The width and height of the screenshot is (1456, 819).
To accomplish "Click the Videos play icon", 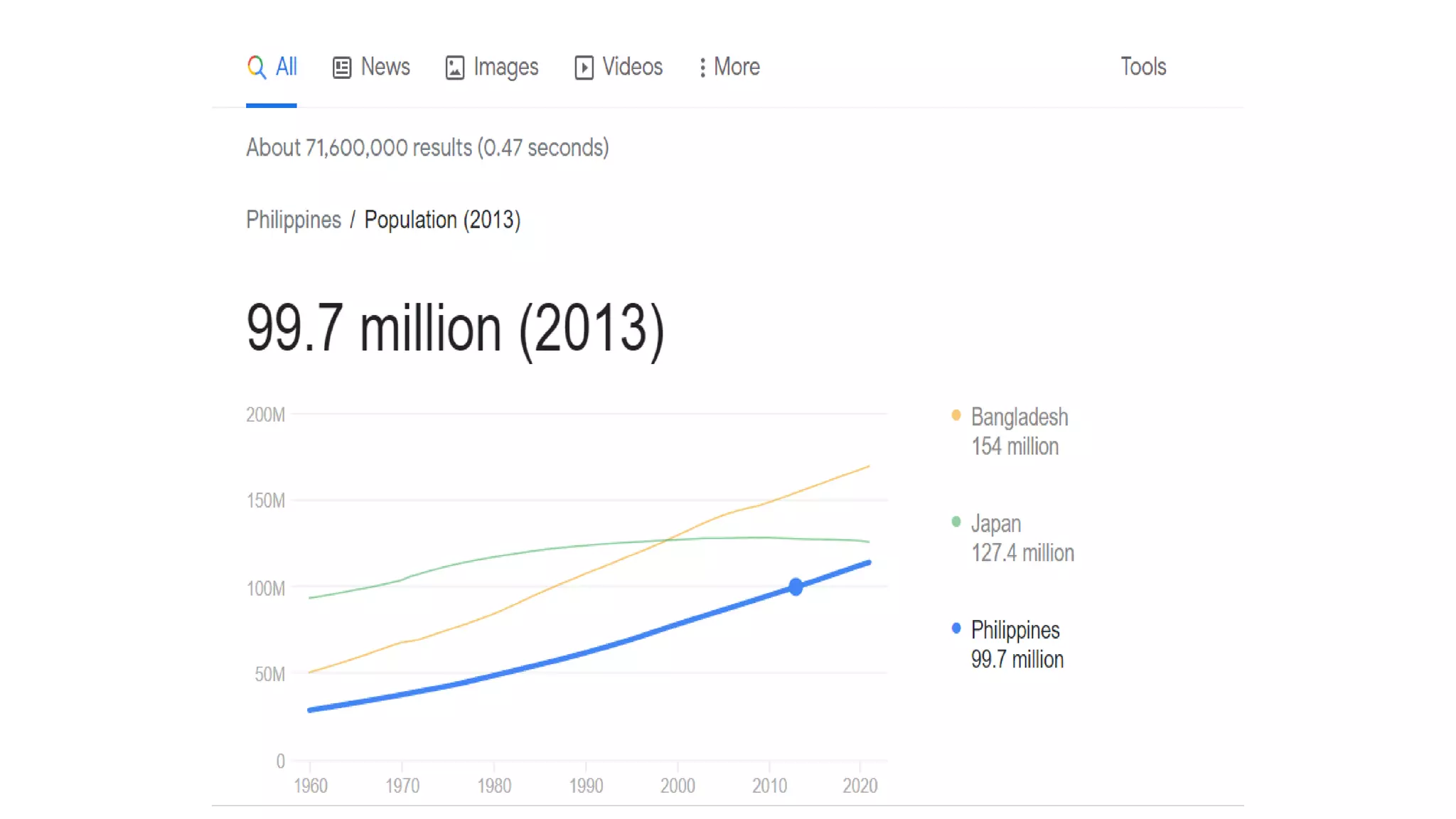I will click(584, 68).
